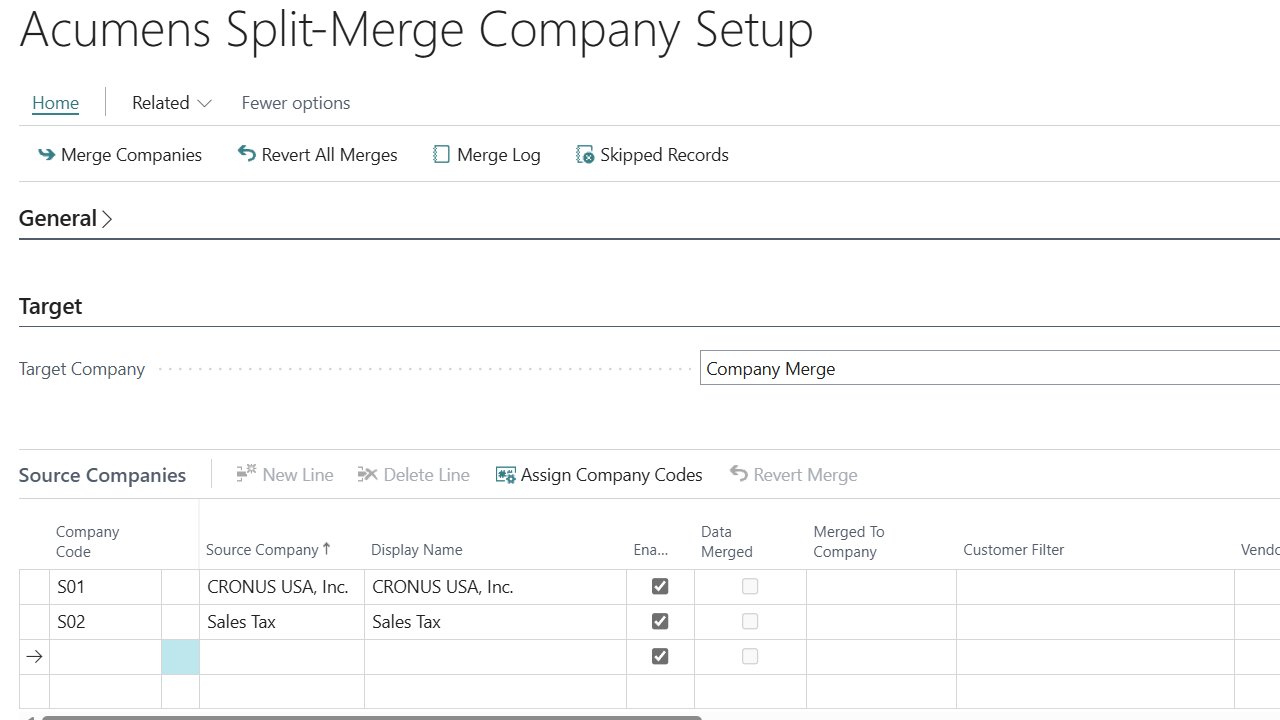Screen dimensions: 1280x720
Task: Click the empty Company Code cell in new row
Action: click(105, 657)
